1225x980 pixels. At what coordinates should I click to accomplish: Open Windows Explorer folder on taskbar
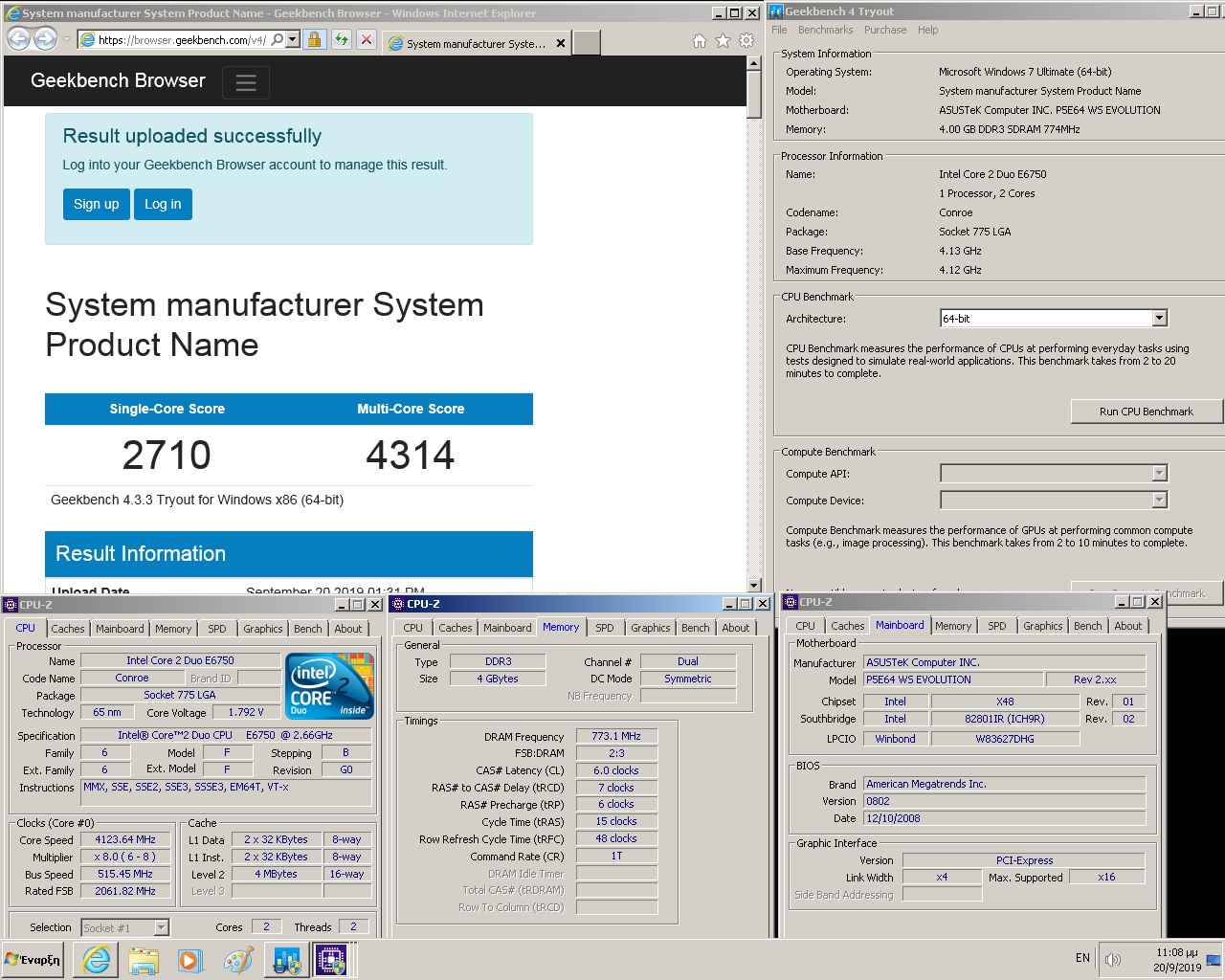point(144,960)
